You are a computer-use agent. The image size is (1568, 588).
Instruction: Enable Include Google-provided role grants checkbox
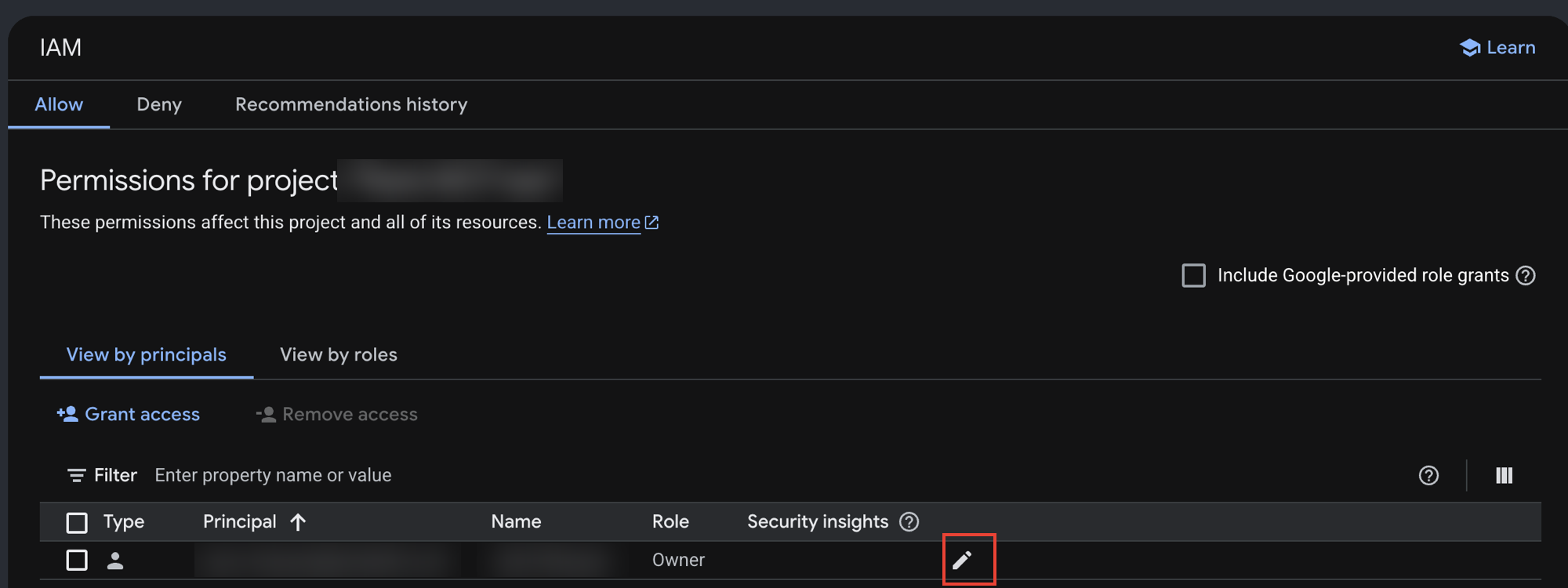tap(1193, 275)
